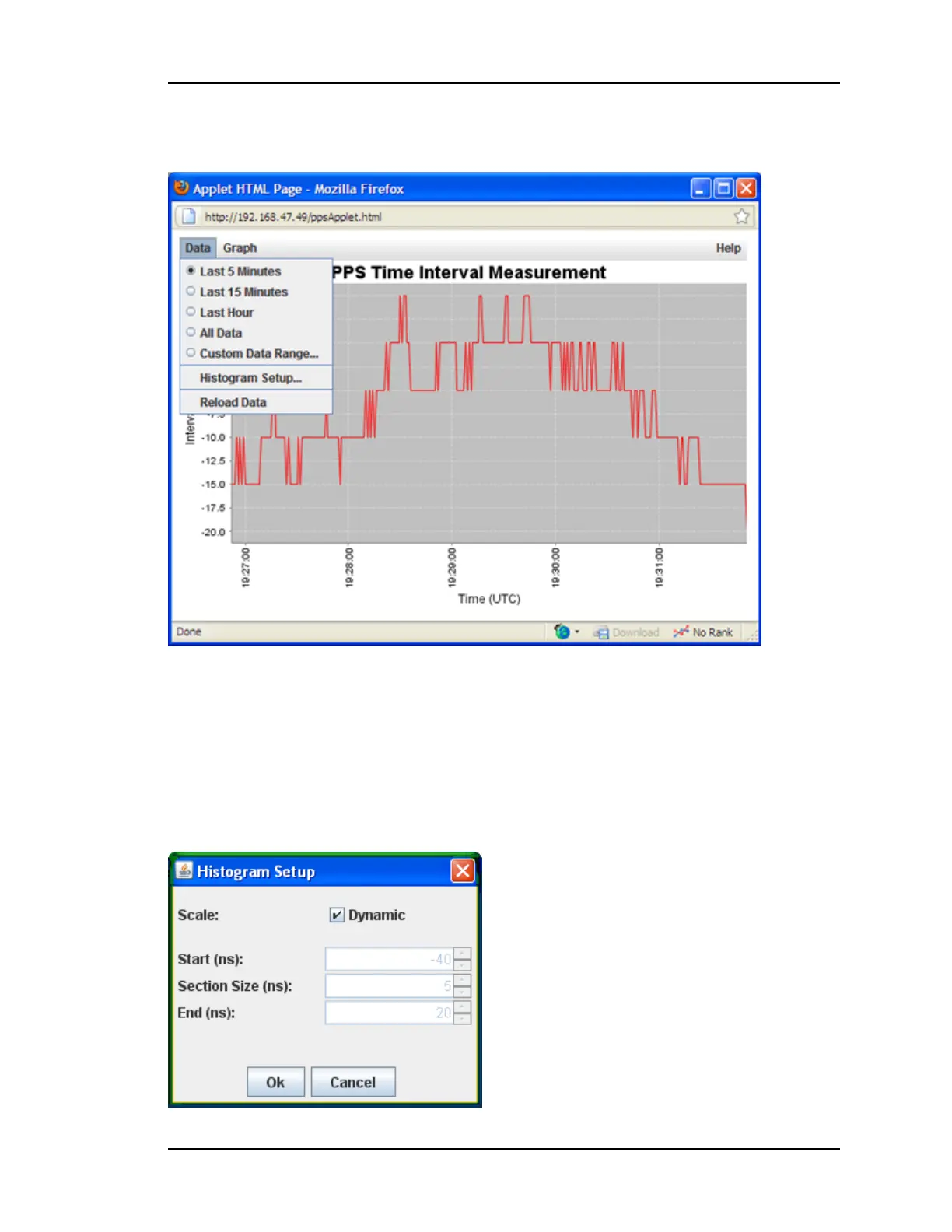Click the Cancel button in Histogram Setup
This screenshot has height=1232, width=952.
[353, 1082]
